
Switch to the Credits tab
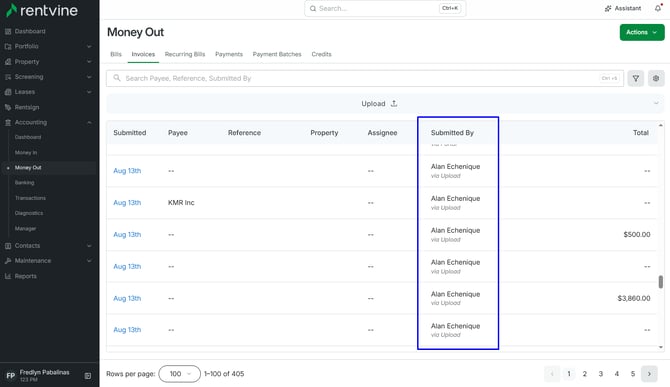pyautogui.click(x=321, y=54)
